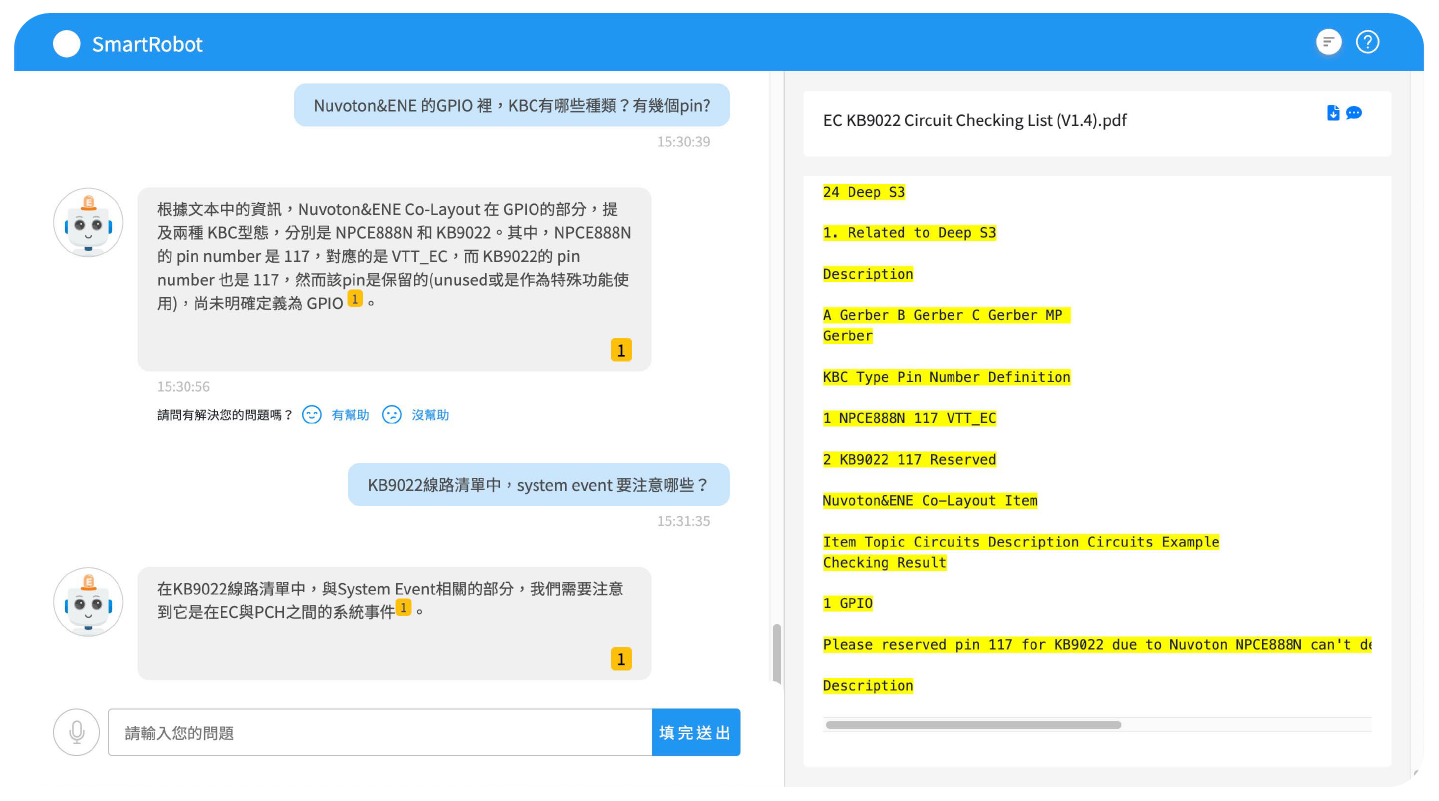
Task: Click the help question-mark icon
Action: [x=1367, y=41]
